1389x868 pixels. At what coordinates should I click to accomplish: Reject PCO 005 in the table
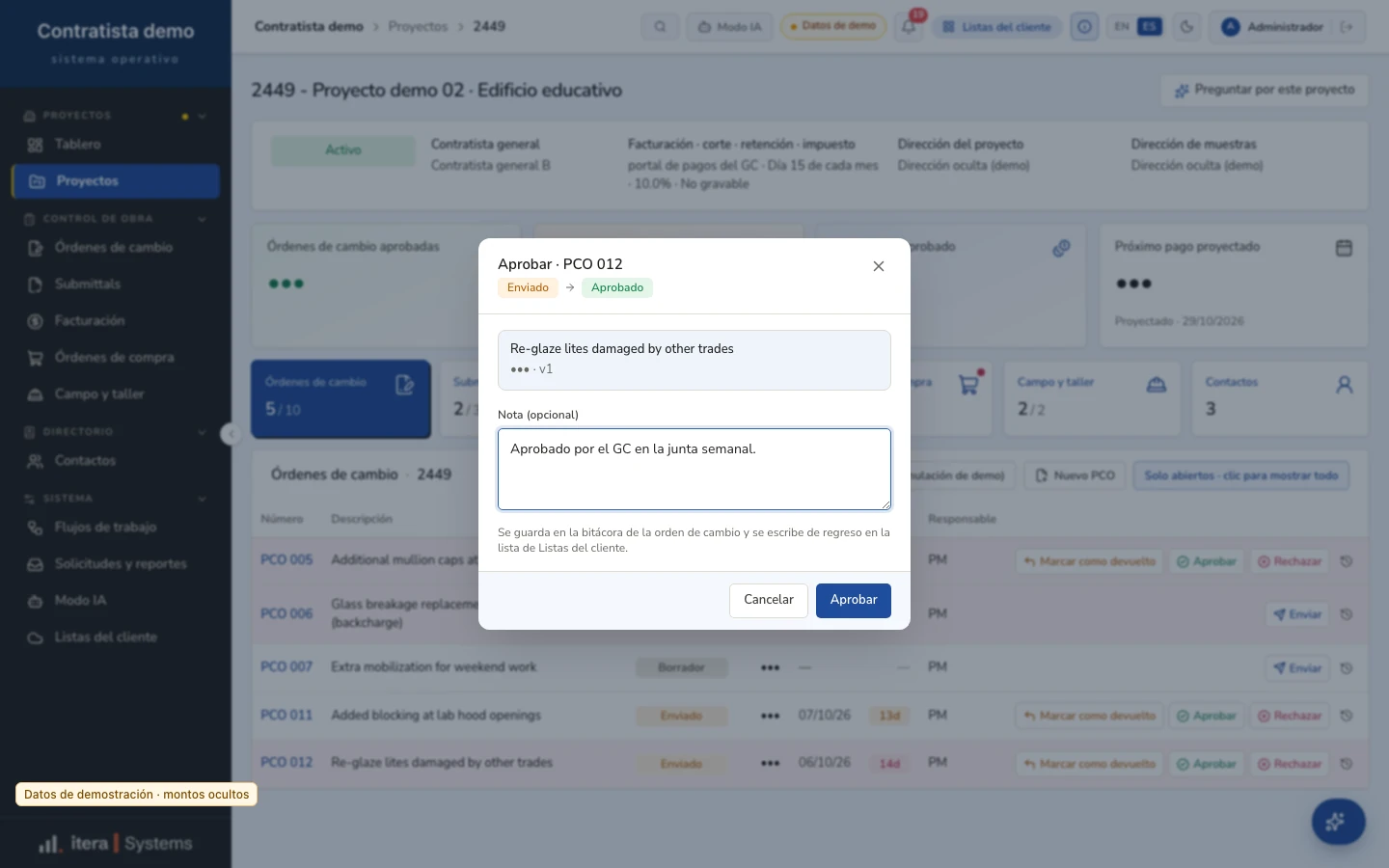point(1289,561)
